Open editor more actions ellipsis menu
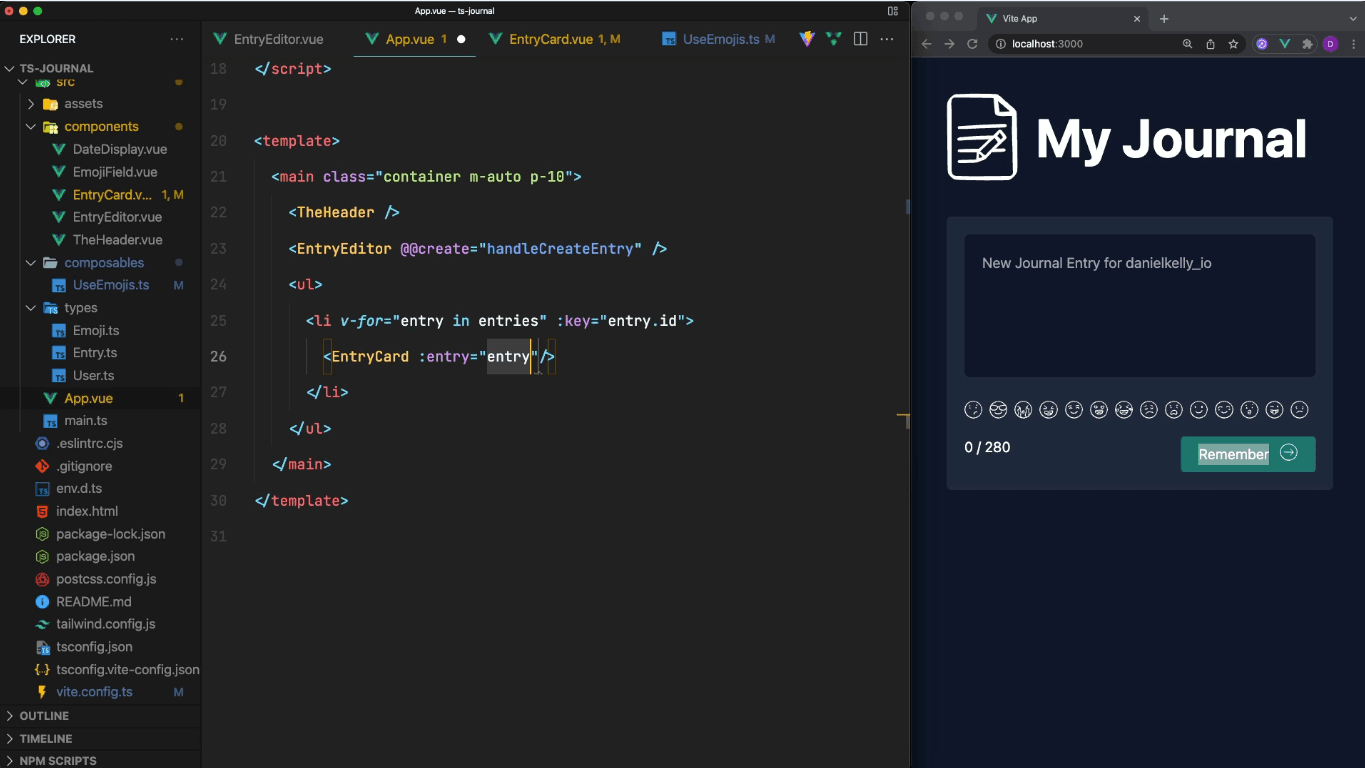The height and width of the screenshot is (768, 1365). click(x=886, y=39)
